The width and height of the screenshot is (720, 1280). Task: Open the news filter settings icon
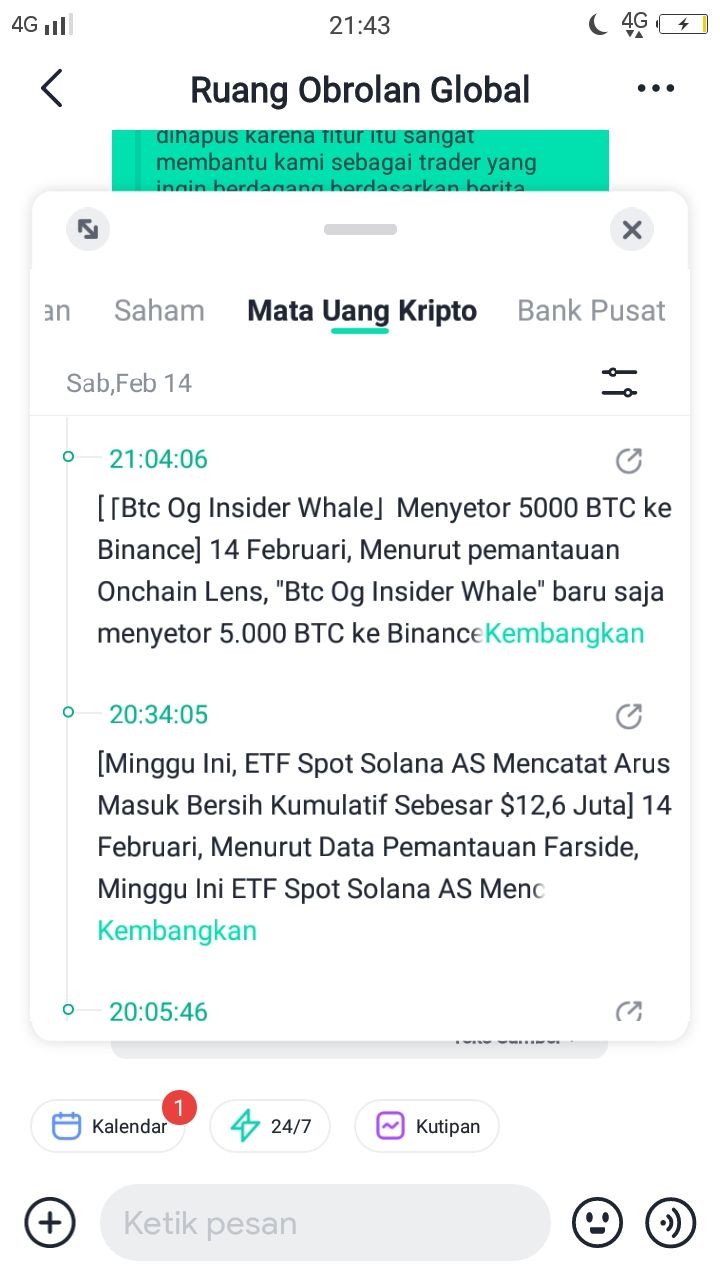pos(619,382)
